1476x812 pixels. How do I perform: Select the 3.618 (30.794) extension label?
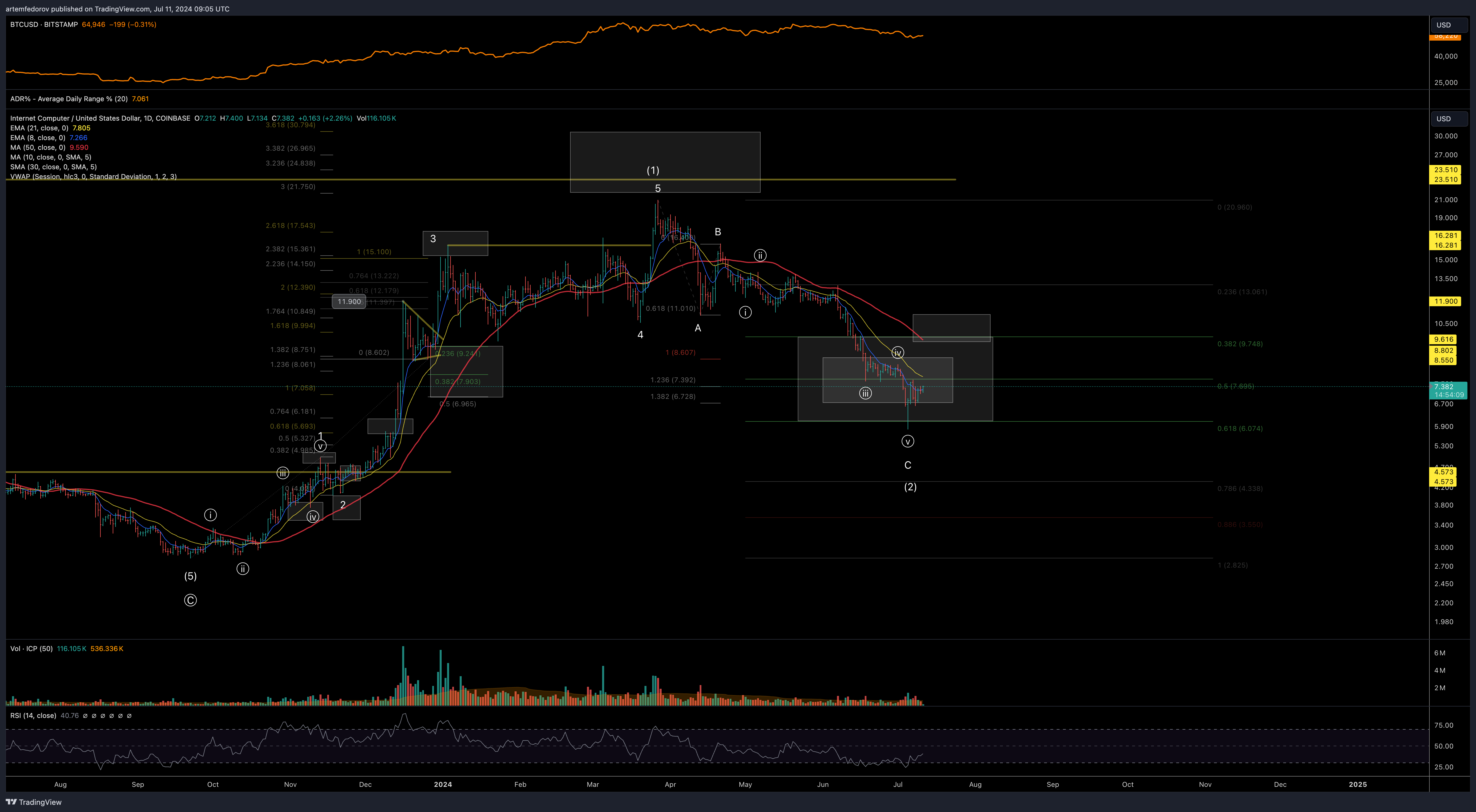tap(291, 125)
